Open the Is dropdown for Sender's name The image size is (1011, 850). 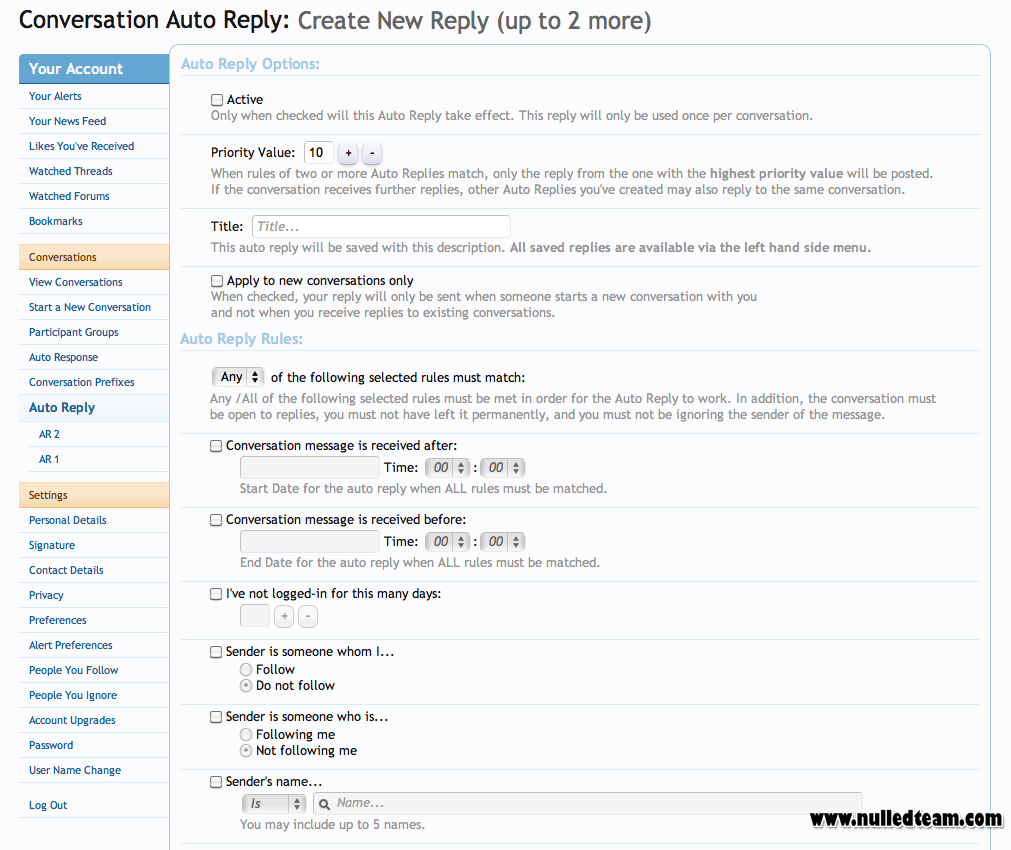click(273, 804)
